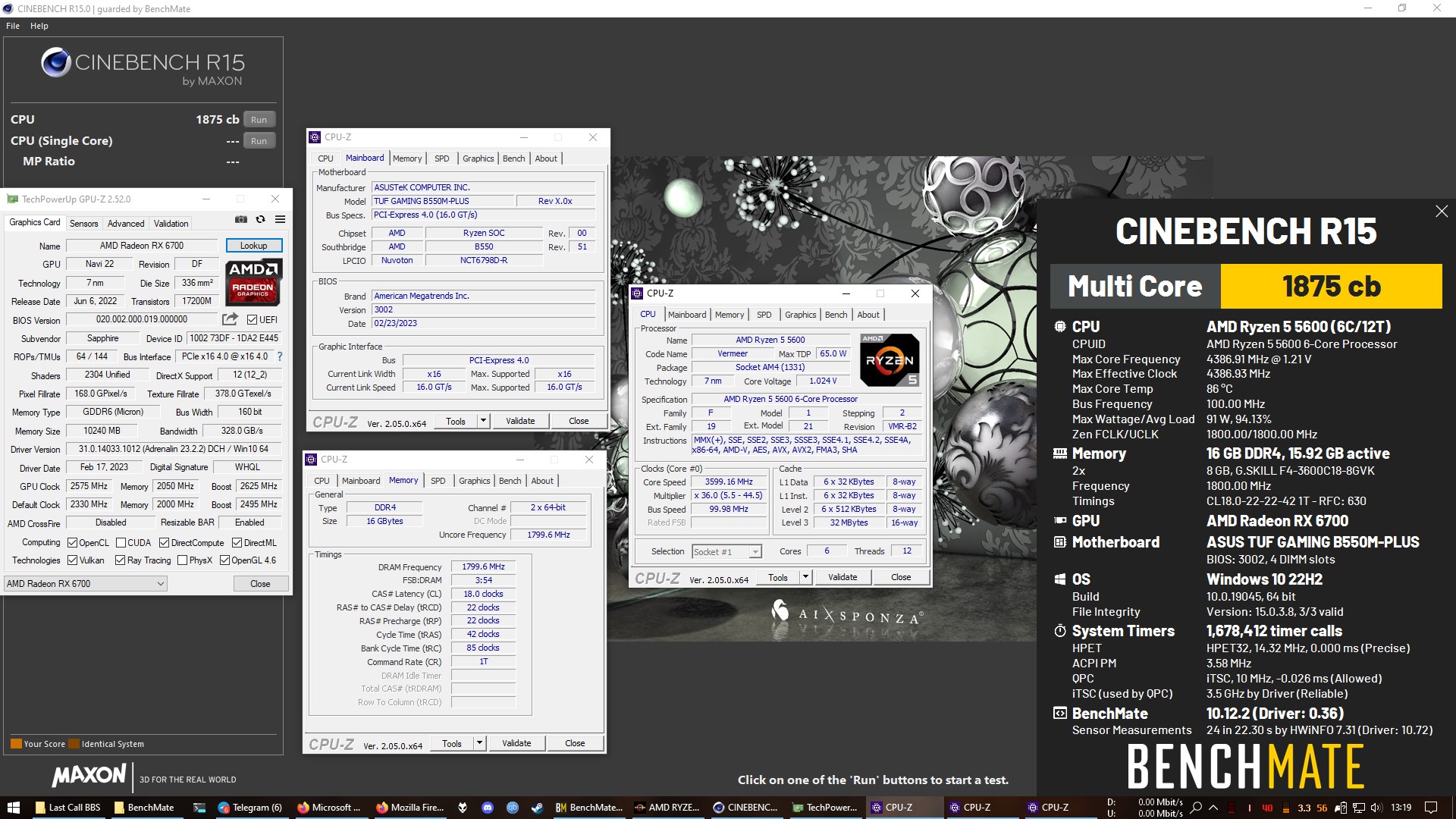Open Last Call BBS folder in taskbar

68,808
